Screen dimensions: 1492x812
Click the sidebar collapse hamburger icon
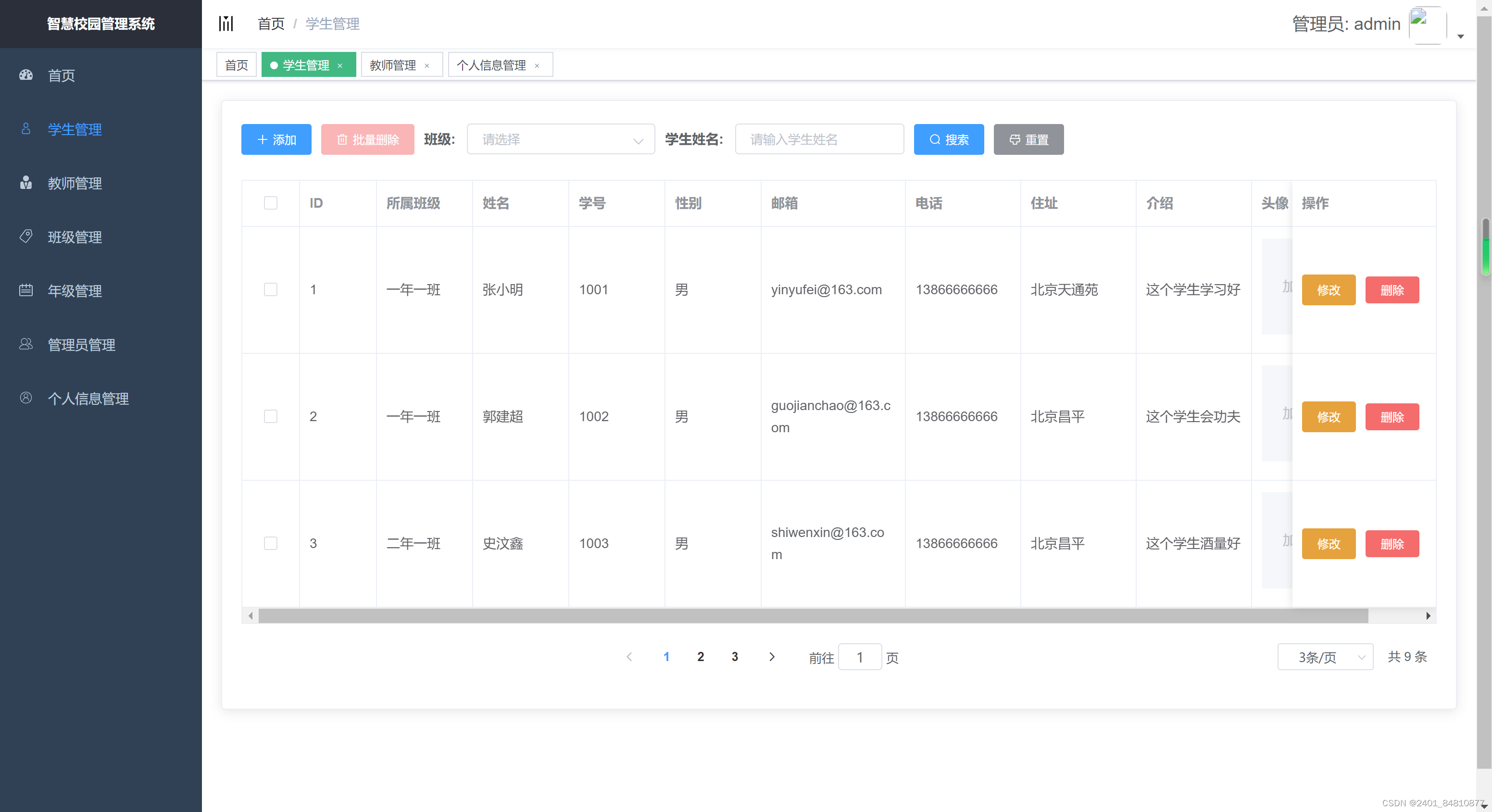pos(226,24)
